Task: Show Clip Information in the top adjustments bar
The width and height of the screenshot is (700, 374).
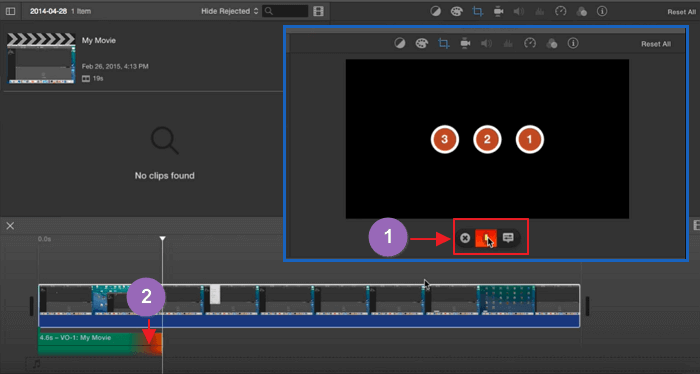Action: point(602,11)
